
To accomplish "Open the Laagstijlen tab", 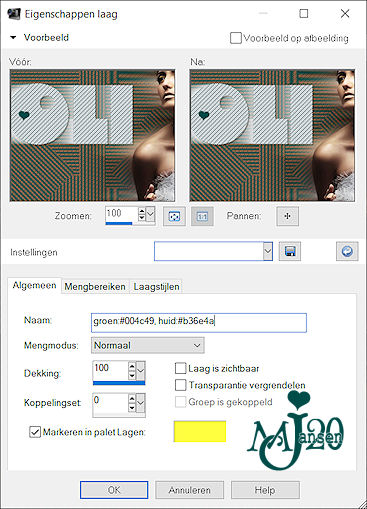I will (156, 287).
